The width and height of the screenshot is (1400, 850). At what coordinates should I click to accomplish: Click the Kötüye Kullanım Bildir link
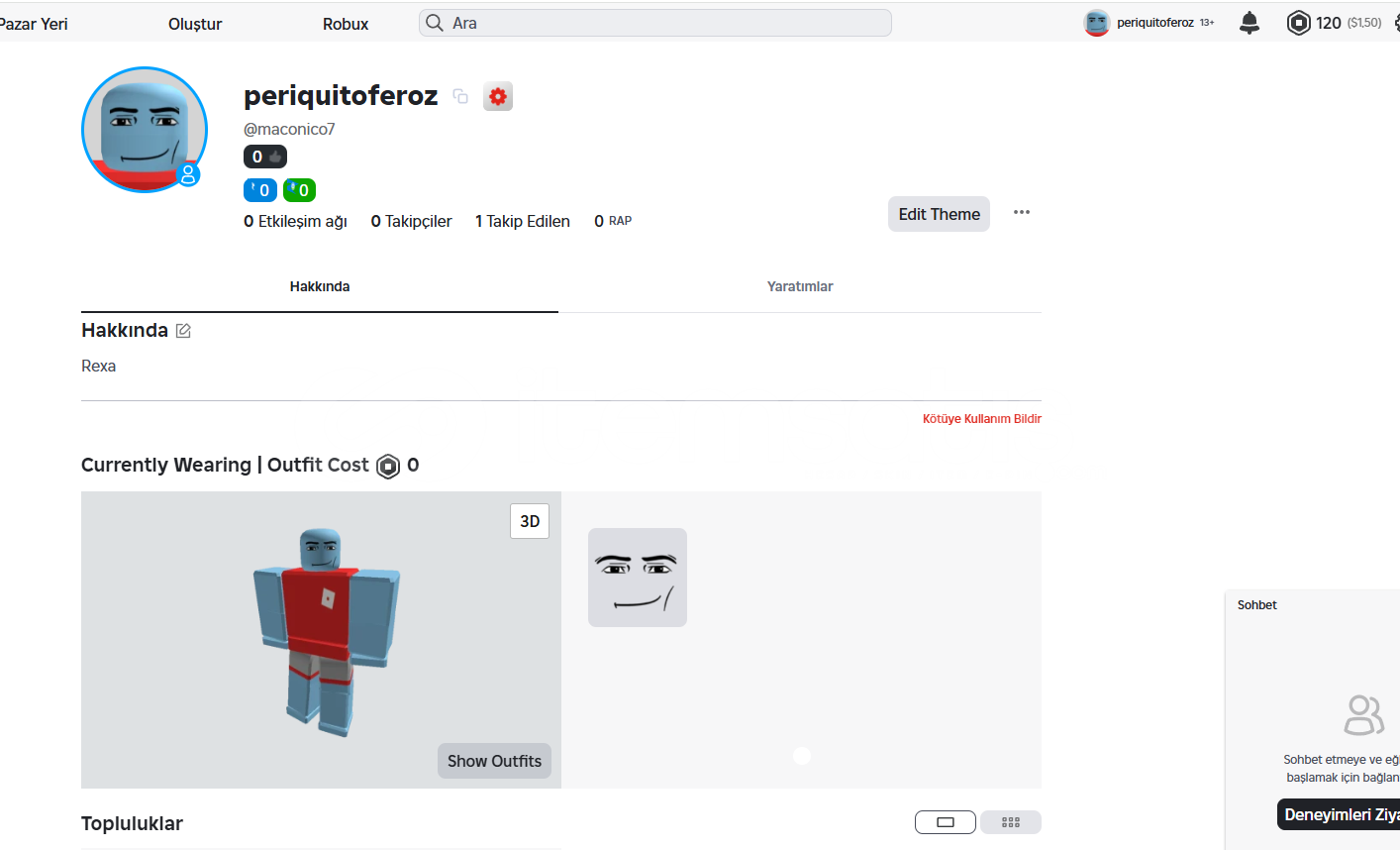pyautogui.click(x=981, y=419)
